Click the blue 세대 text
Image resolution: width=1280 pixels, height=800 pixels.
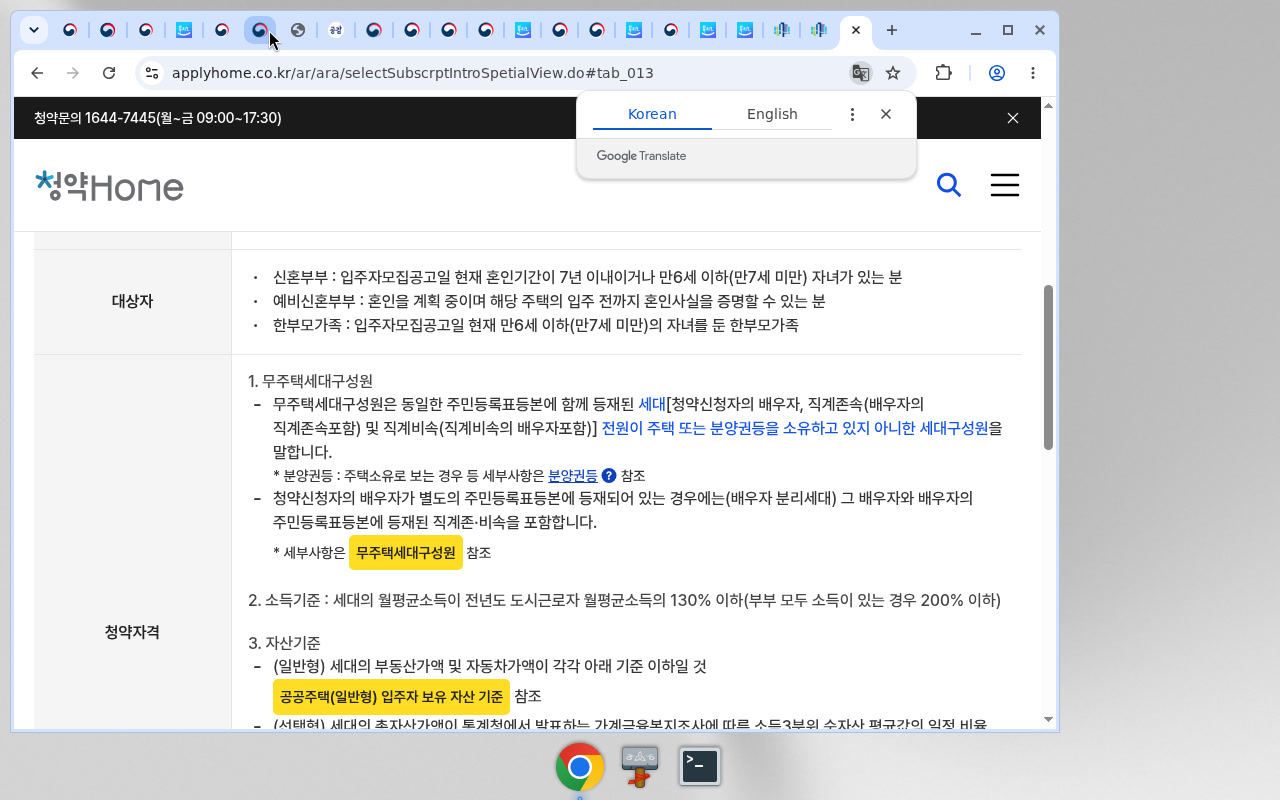pyautogui.click(x=652, y=404)
